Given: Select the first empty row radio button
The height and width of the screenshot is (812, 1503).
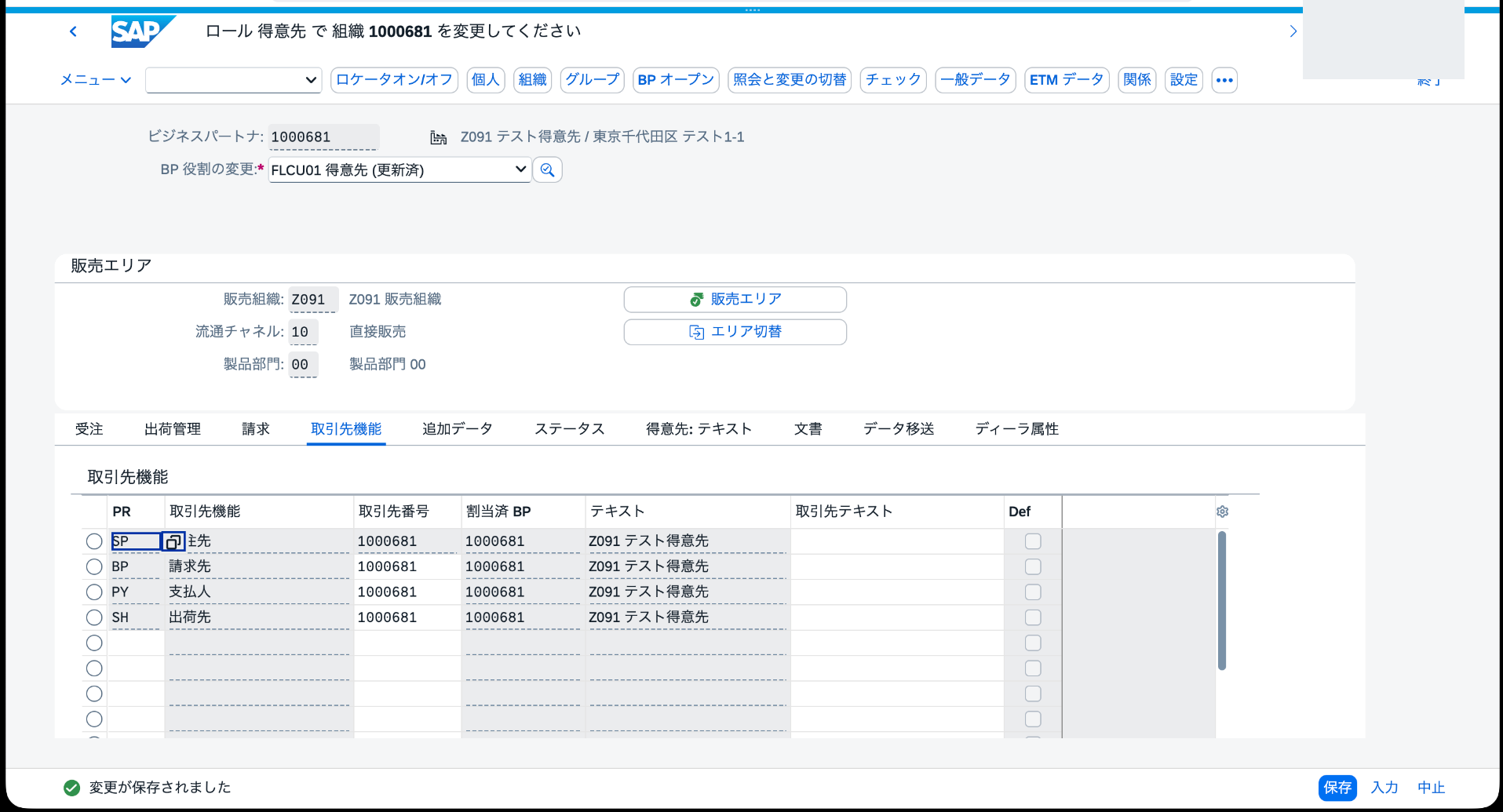Looking at the screenshot, I should coord(94,643).
